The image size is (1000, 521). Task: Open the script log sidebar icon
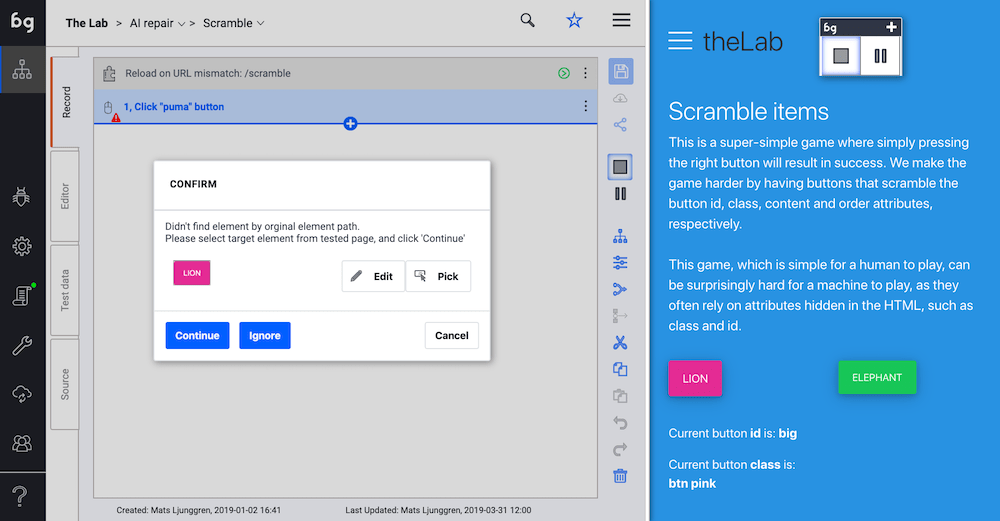click(22, 295)
